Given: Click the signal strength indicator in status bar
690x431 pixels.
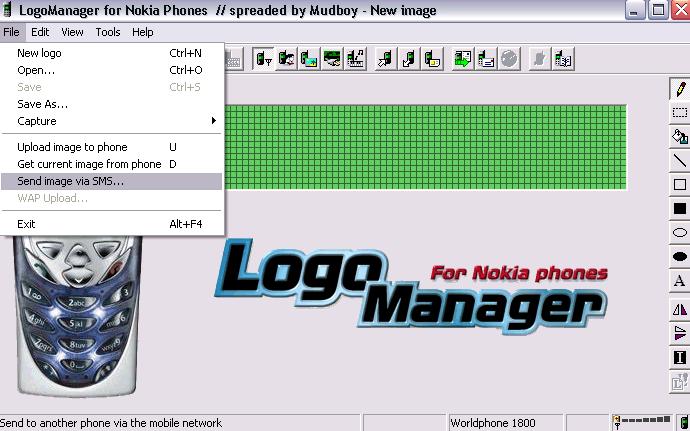Looking at the screenshot, I should pyautogui.click(x=642, y=422).
